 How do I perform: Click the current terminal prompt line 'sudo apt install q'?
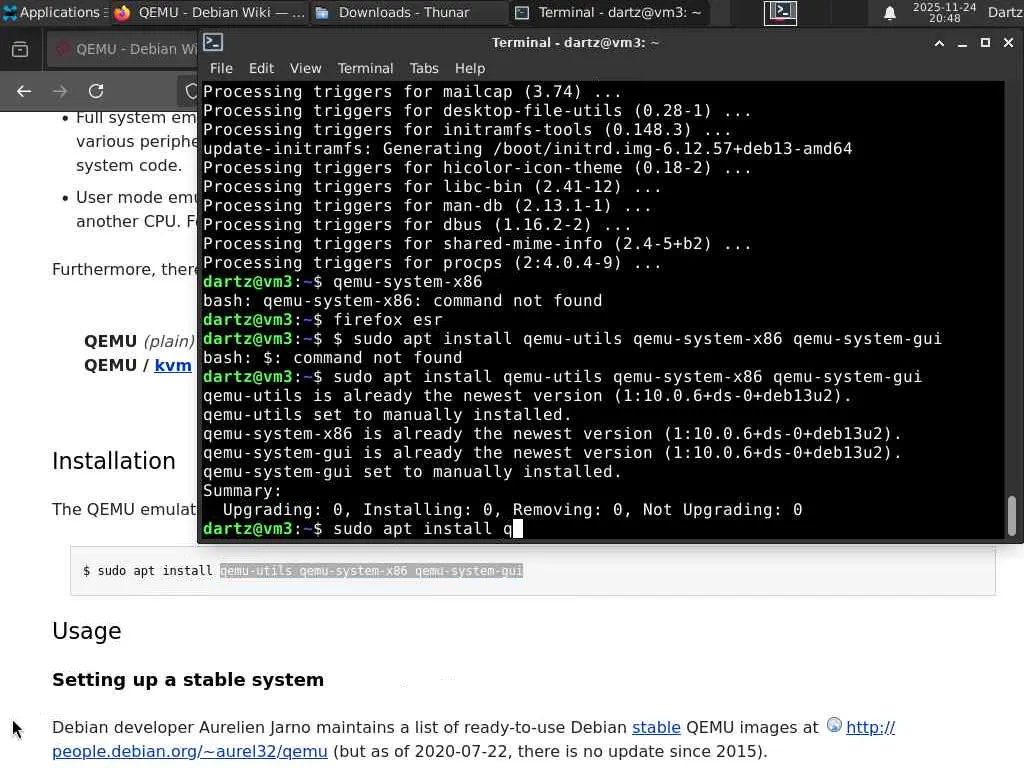tap(362, 528)
